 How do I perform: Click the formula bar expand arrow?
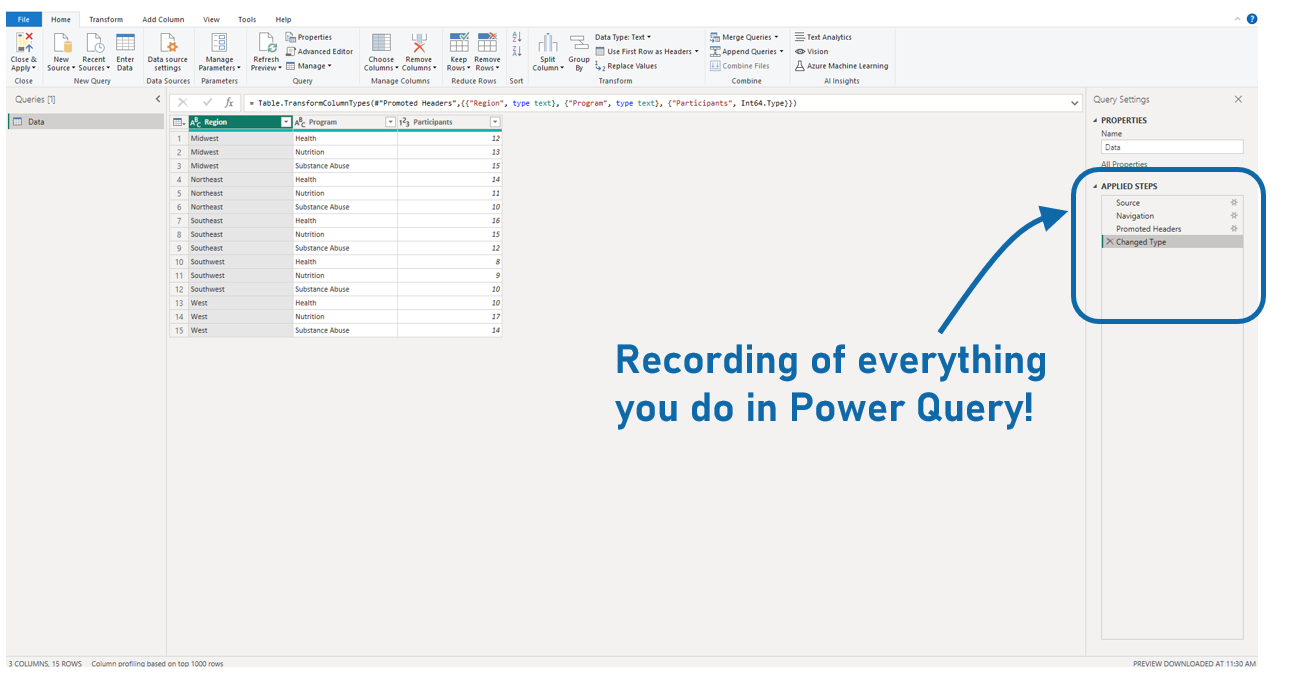click(1073, 101)
